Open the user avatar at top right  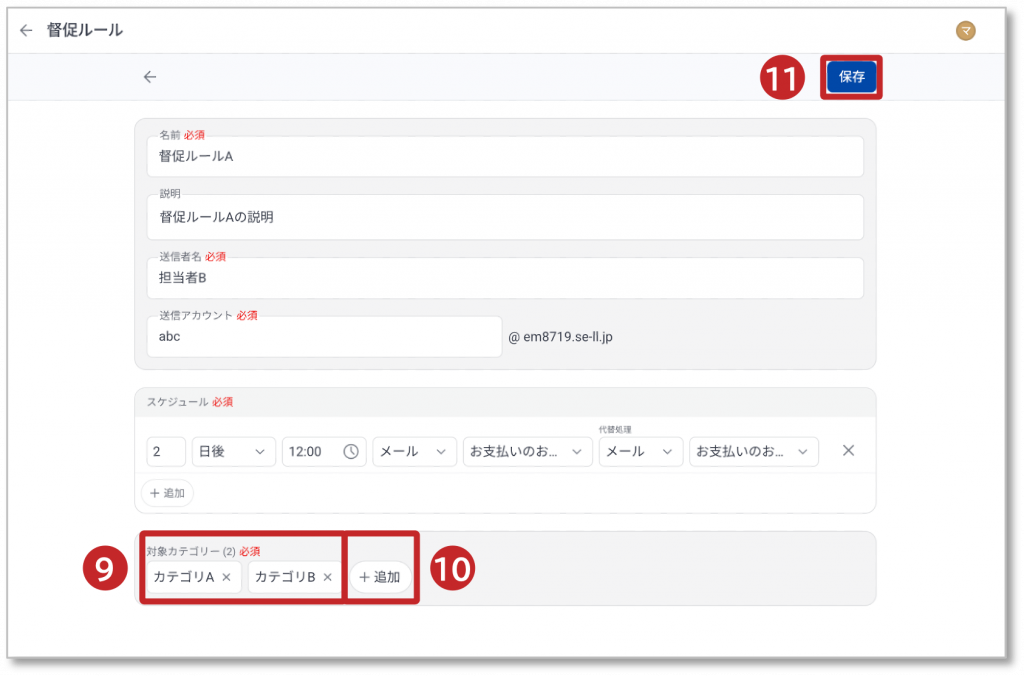click(x=965, y=31)
